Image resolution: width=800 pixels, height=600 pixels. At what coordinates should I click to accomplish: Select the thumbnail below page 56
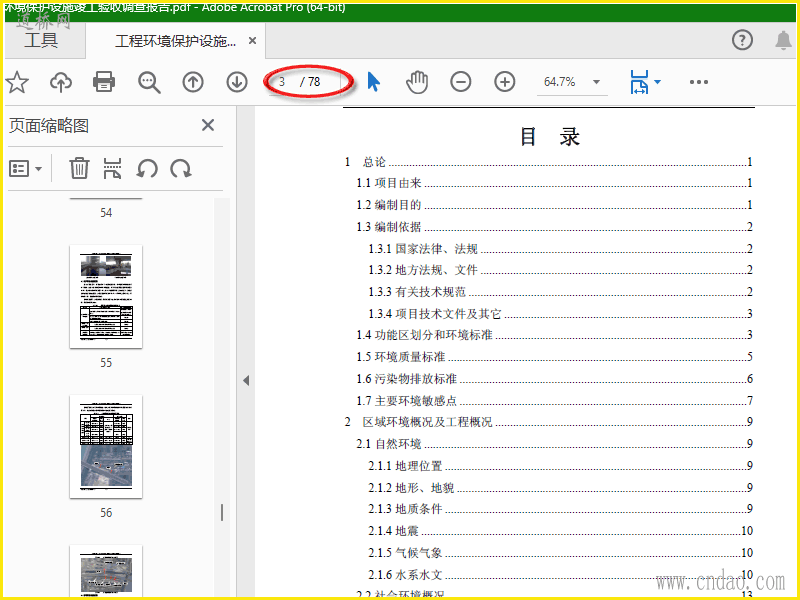point(106,570)
